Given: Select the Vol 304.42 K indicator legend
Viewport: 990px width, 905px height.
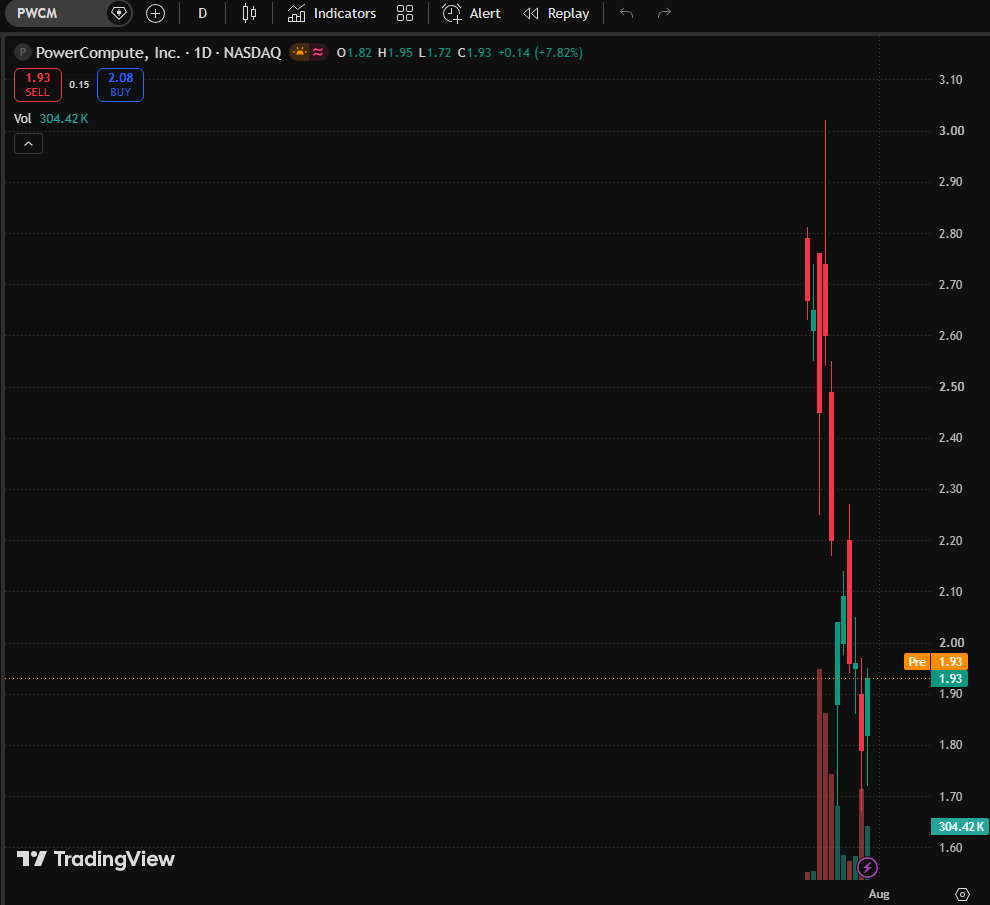Looking at the screenshot, I should tap(51, 119).
